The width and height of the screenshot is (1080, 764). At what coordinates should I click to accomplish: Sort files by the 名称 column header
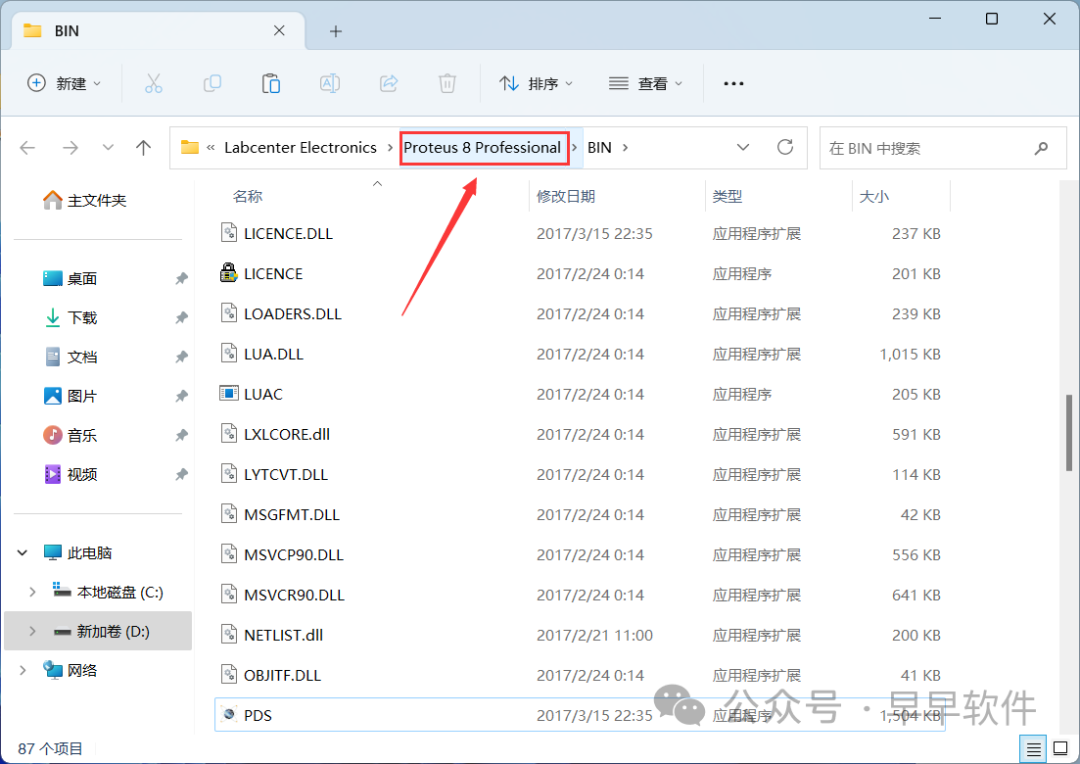tap(247, 196)
